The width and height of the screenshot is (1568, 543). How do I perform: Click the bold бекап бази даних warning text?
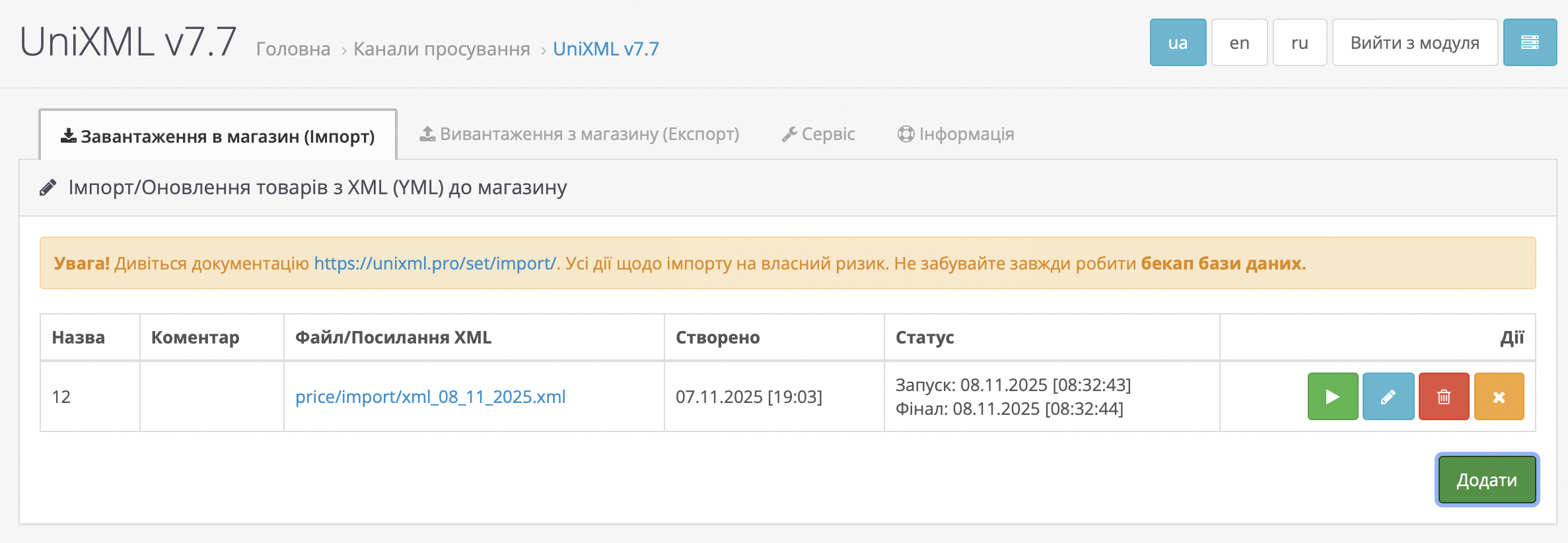point(1223,263)
